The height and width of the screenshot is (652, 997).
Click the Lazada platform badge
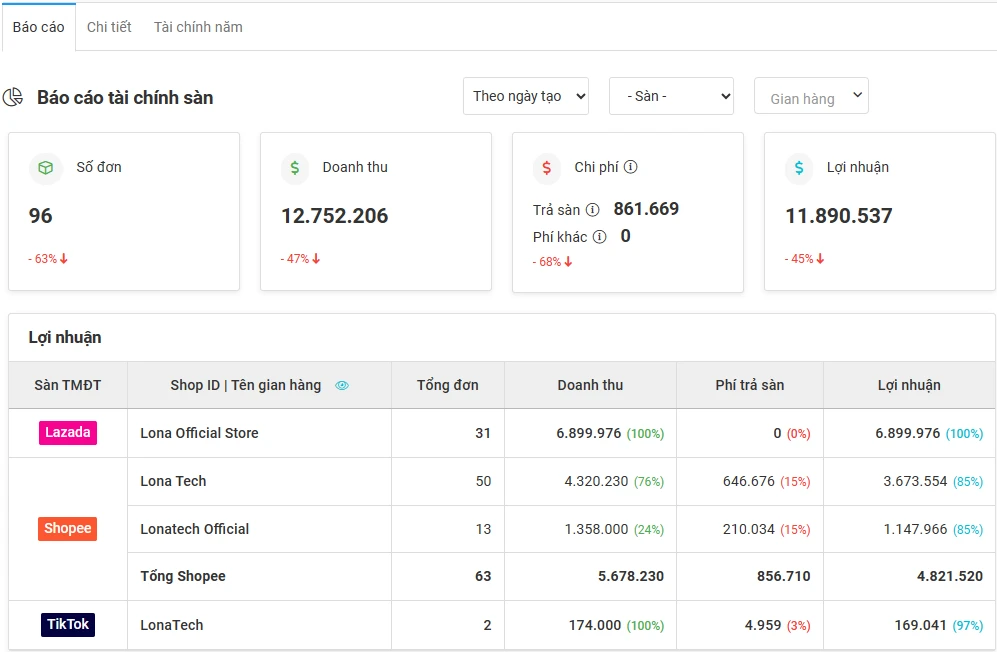tap(67, 432)
